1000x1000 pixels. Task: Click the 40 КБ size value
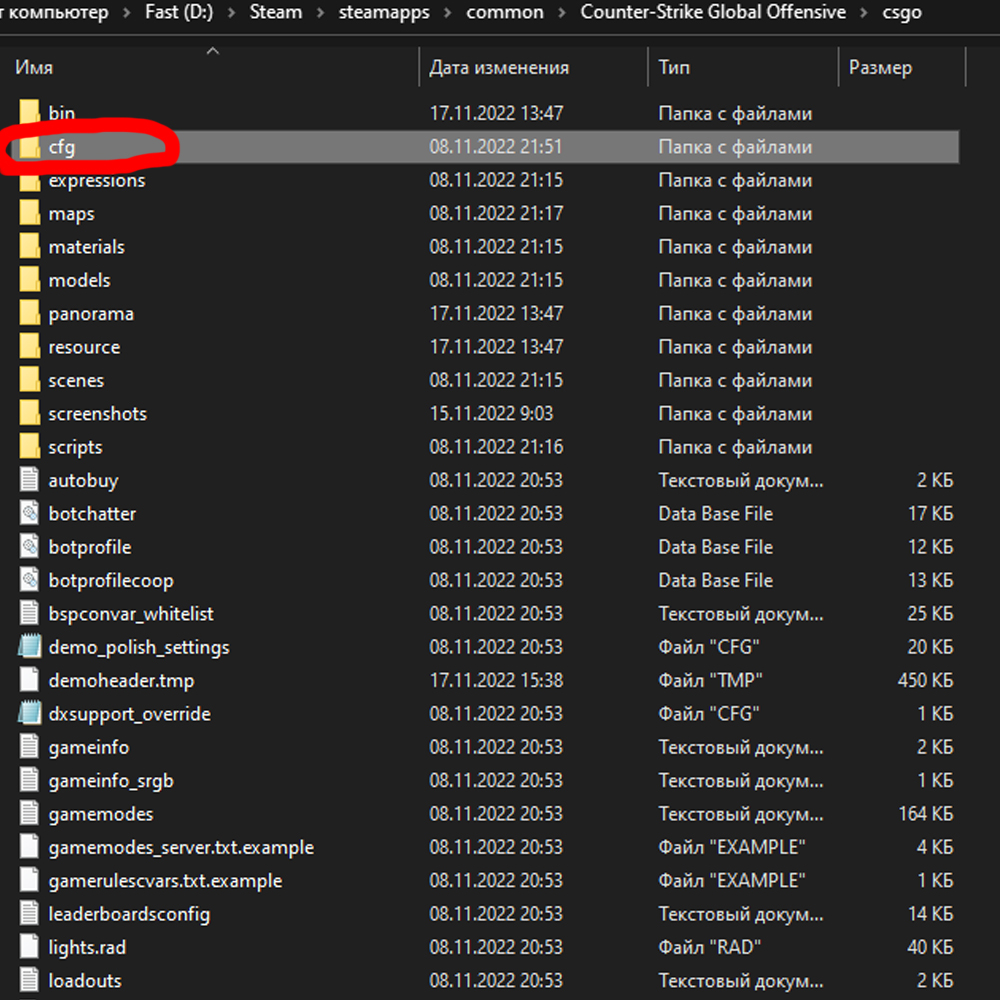click(x=930, y=947)
